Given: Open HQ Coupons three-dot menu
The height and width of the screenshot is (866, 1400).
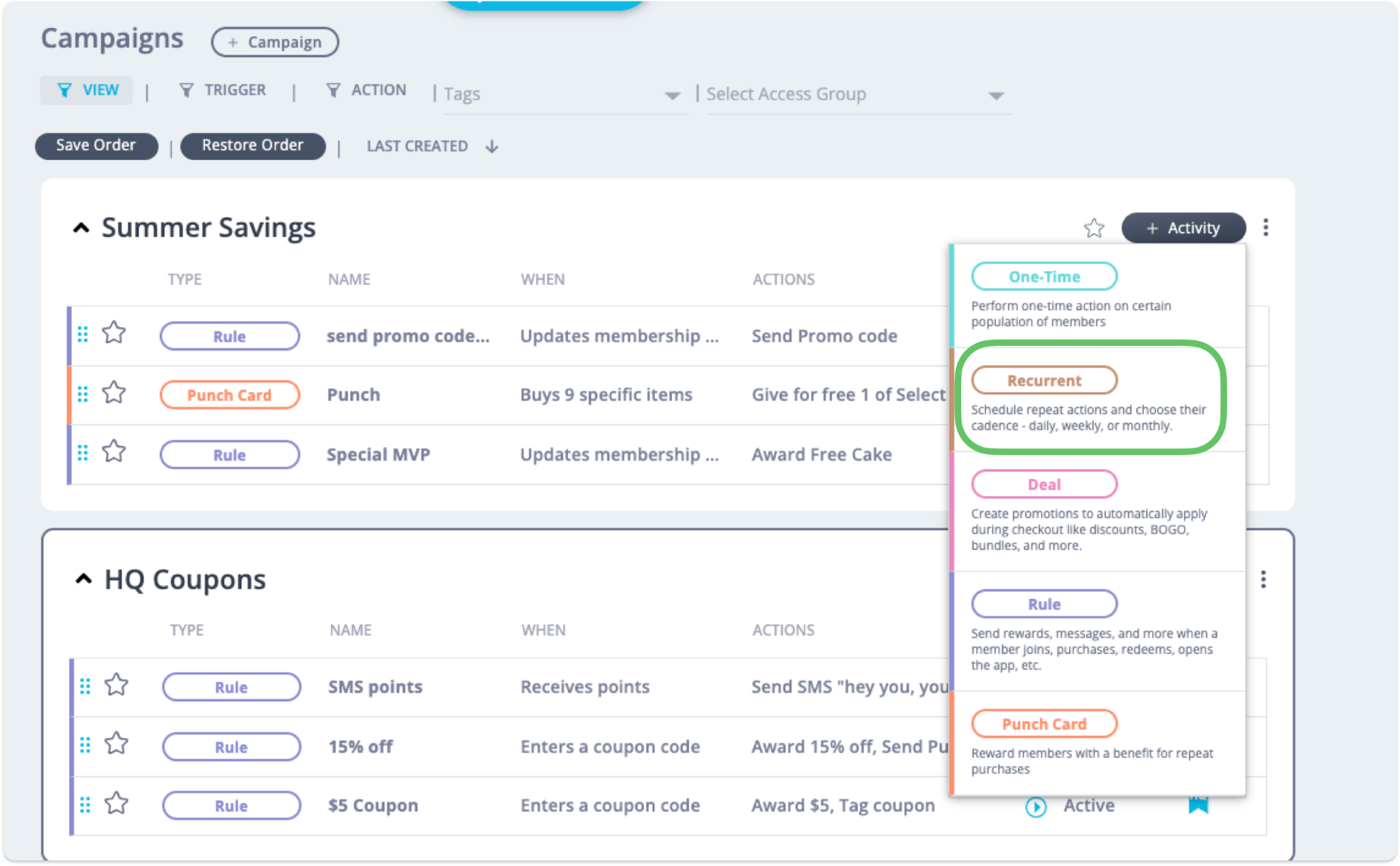Looking at the screenshot, I should click(x=1263, y=580).
